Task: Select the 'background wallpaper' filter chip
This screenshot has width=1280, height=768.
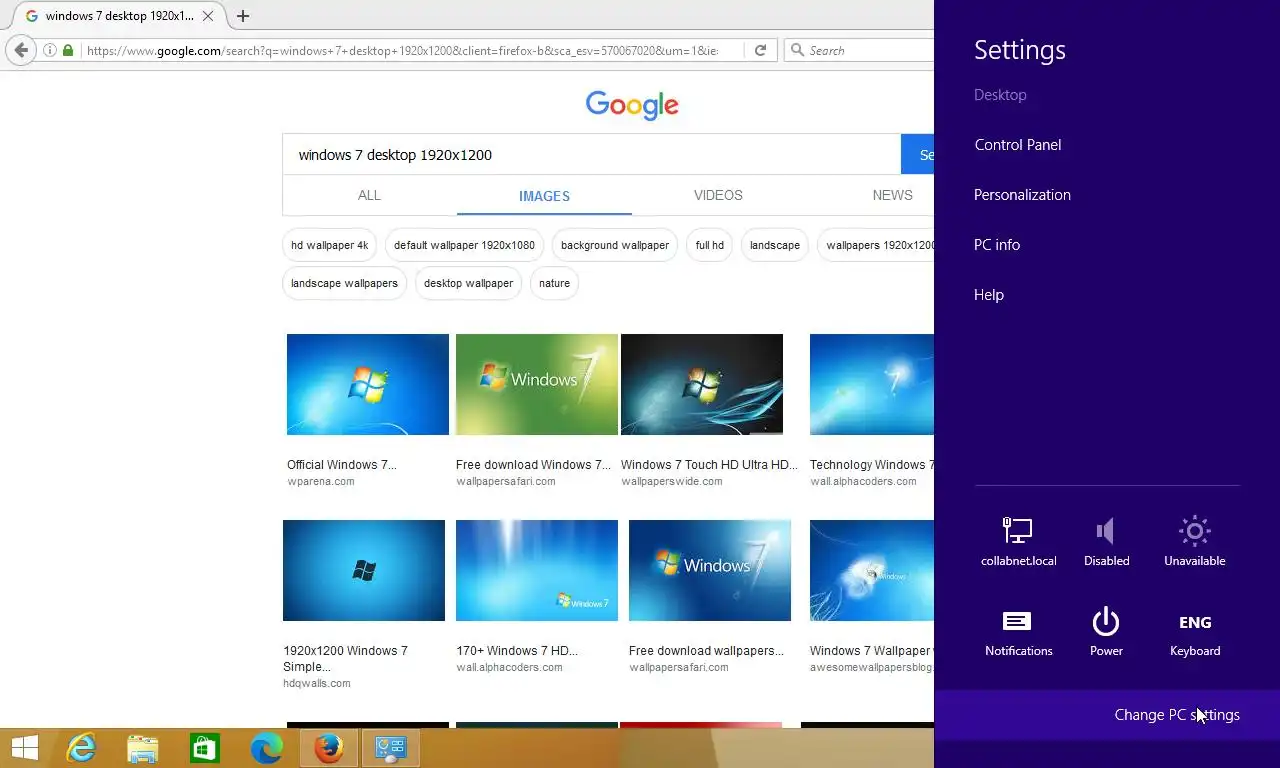Action: pos(615,245)
